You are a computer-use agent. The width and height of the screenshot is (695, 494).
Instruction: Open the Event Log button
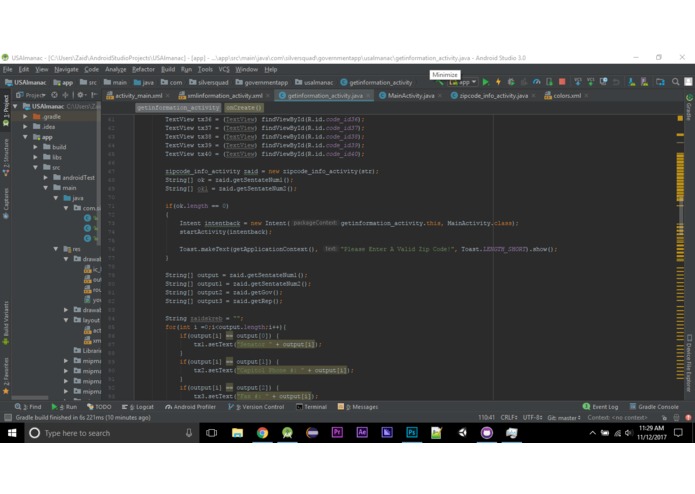click(601, 407)
